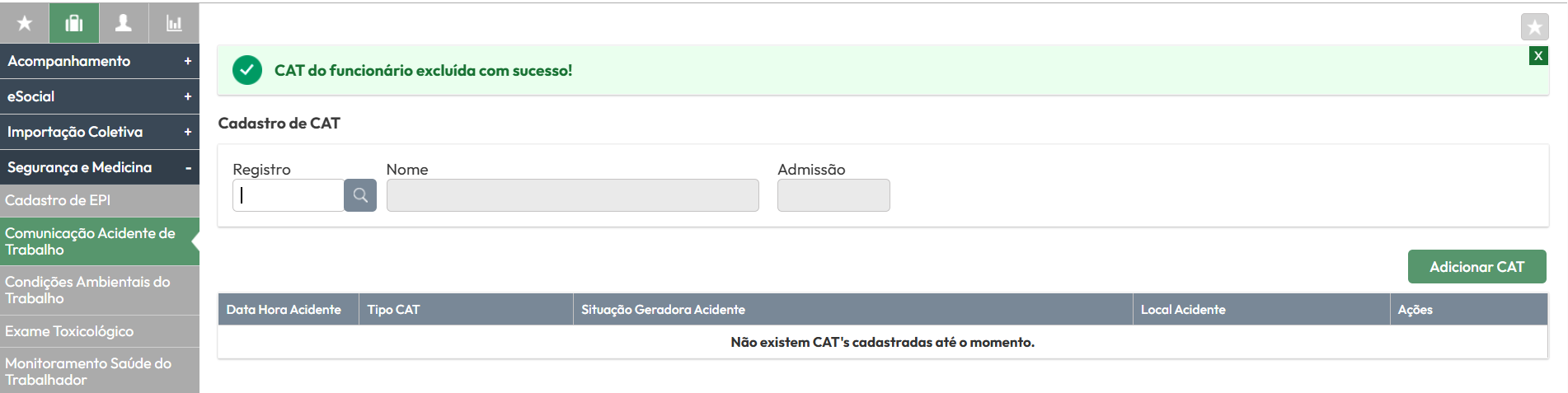This screenshot has height=393, width=1568.
Task: Expand the Importação Coletiva section
Action: tap(100, 132)
